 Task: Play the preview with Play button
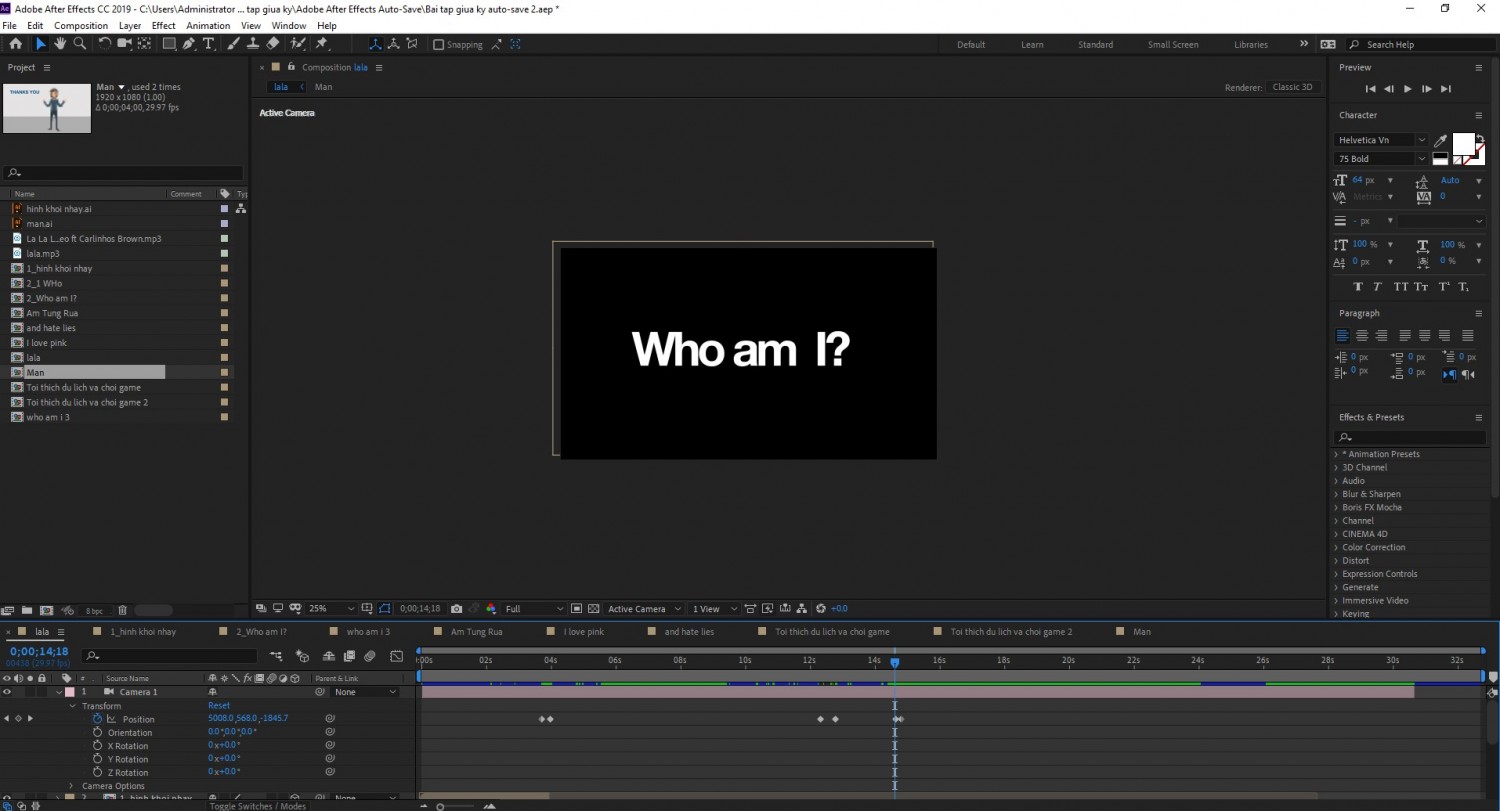pos(1407,89)
